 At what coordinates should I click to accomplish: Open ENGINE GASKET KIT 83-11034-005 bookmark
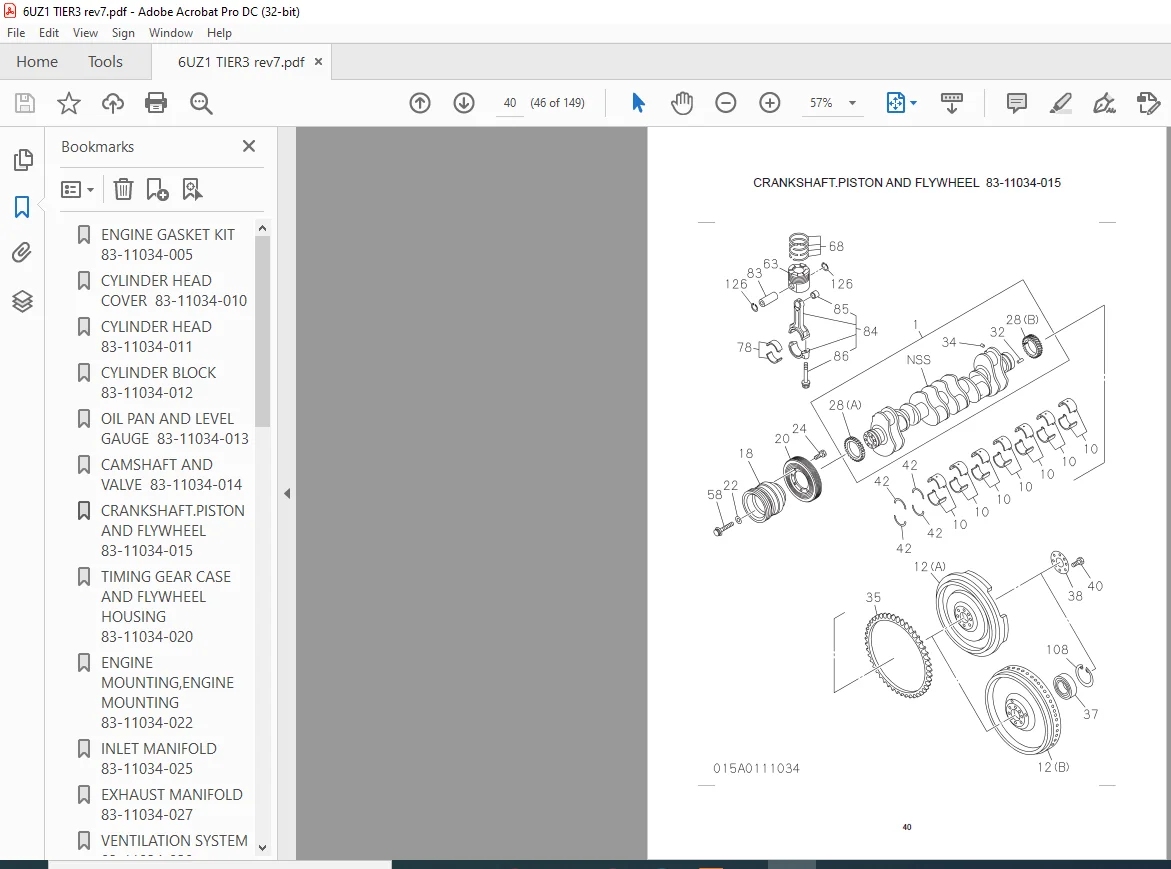(168, 245)
